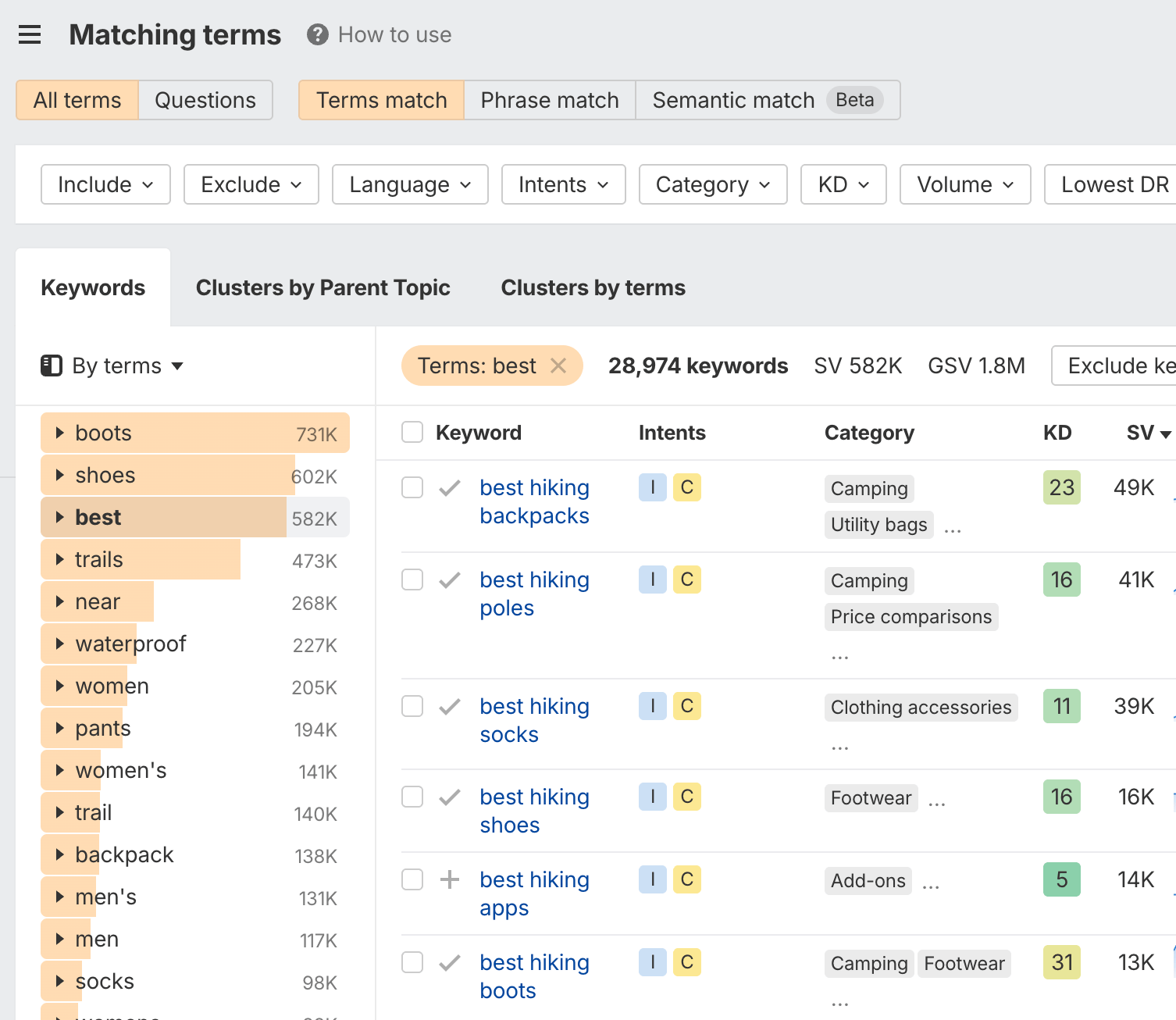Image resolution: width=1176 pixels, height=1020 pixels.
Task: Click the Price comparisons category tag
Action: click(911, 617)
